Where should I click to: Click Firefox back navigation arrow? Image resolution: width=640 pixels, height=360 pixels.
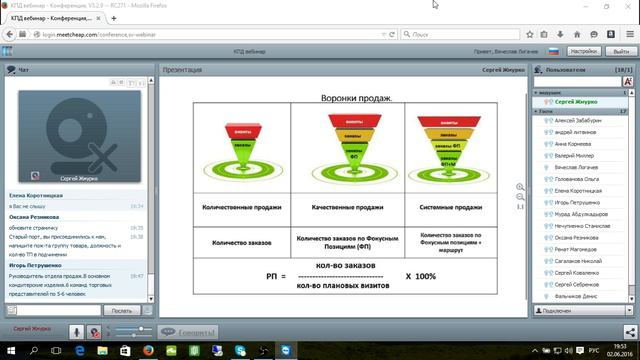(x=10, y=34)
